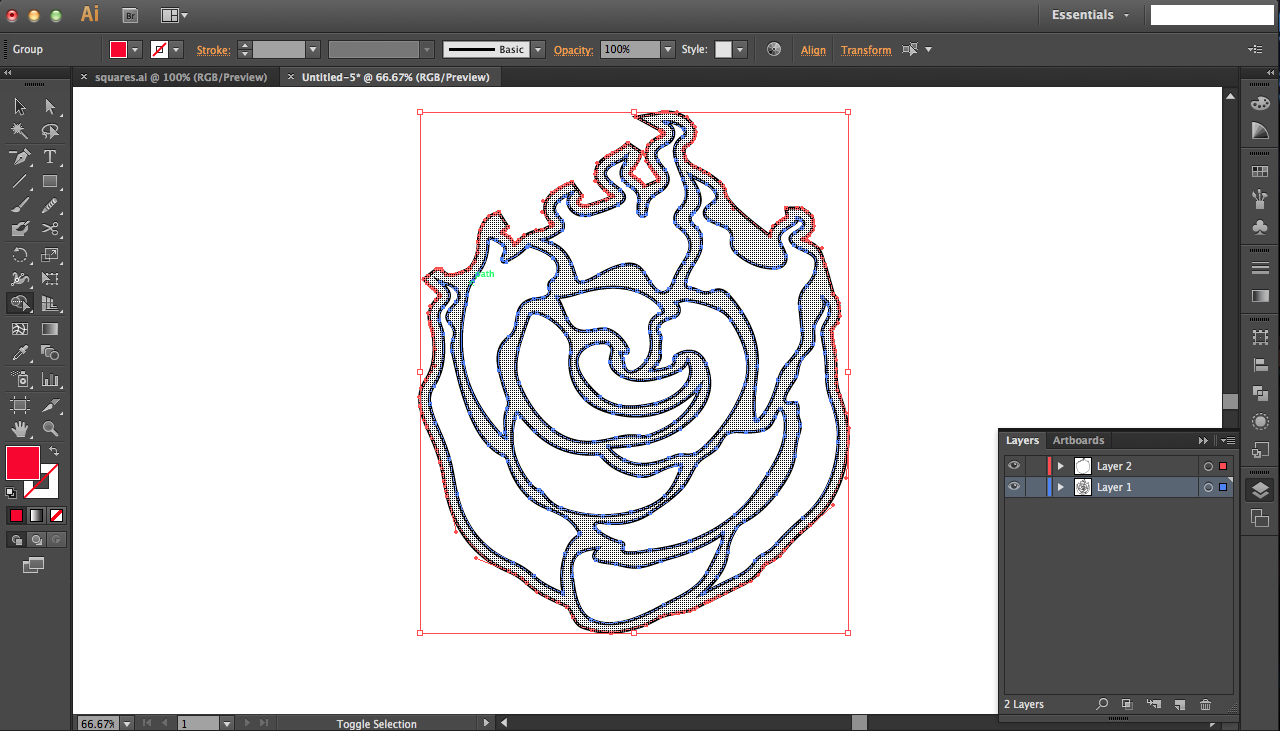Screen dimensions: 1280x731
Task: Click the Stroke label link
Action: 213,50
